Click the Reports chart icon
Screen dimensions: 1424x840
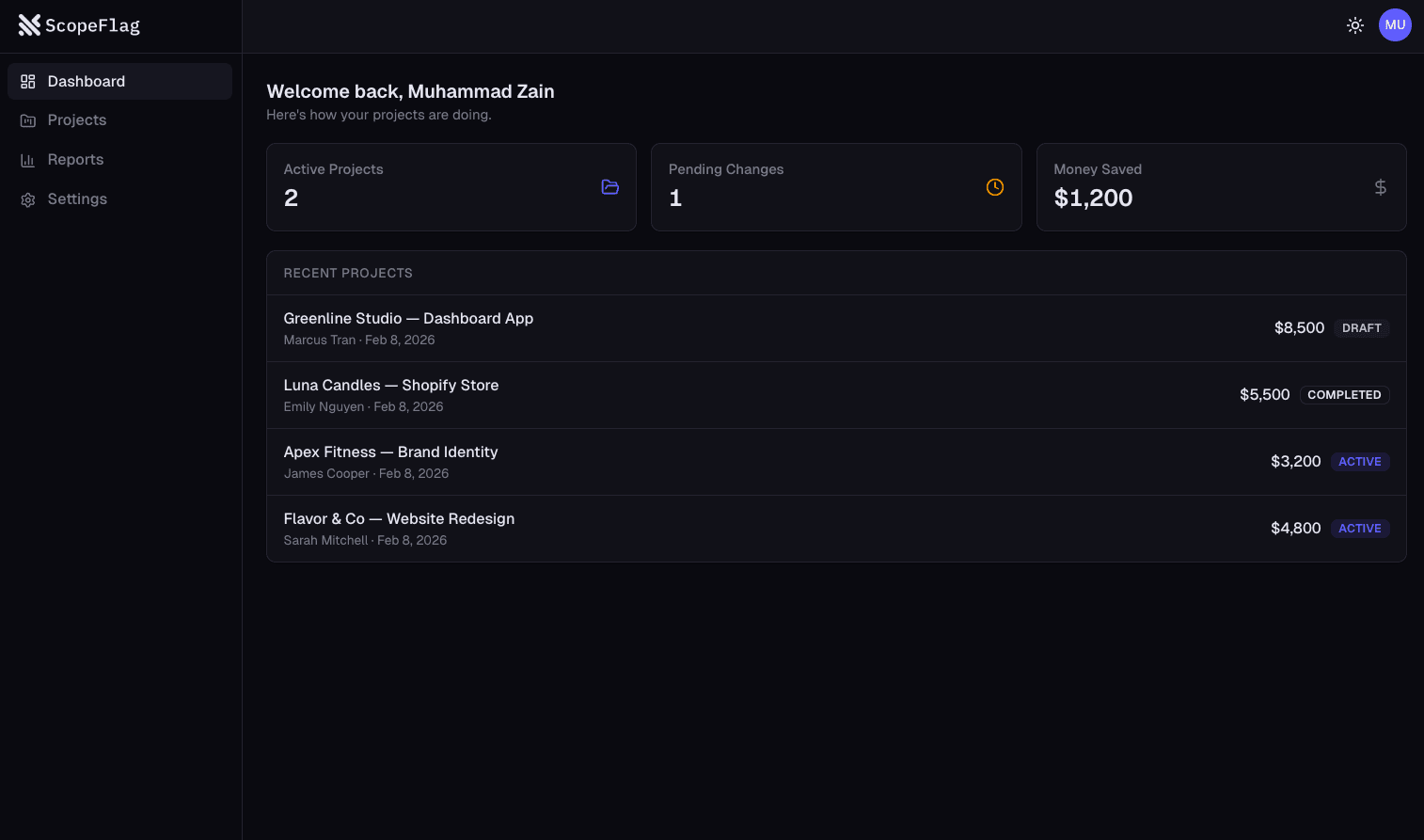28,159
